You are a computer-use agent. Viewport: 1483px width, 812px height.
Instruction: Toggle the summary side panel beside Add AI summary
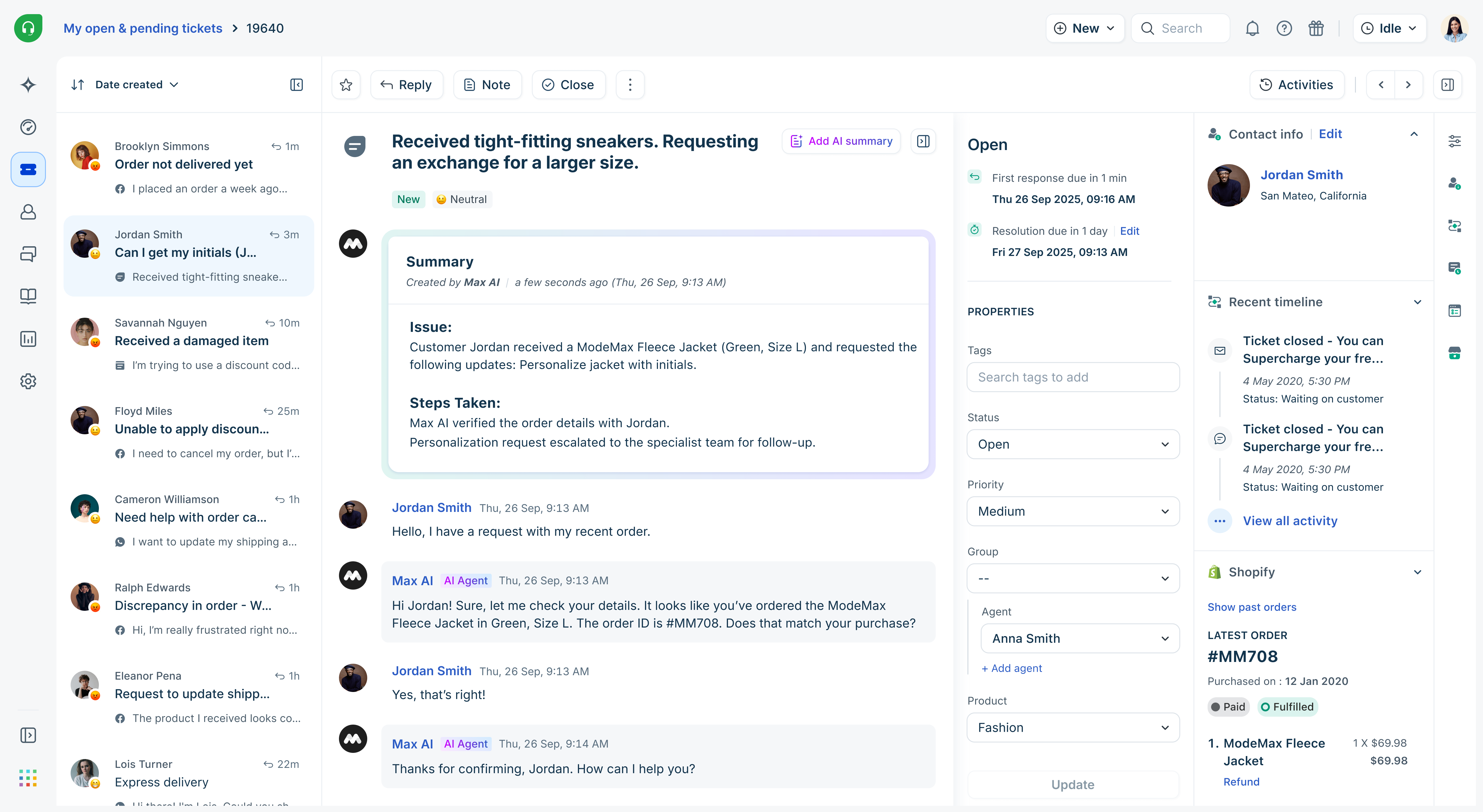coord(923,142)
